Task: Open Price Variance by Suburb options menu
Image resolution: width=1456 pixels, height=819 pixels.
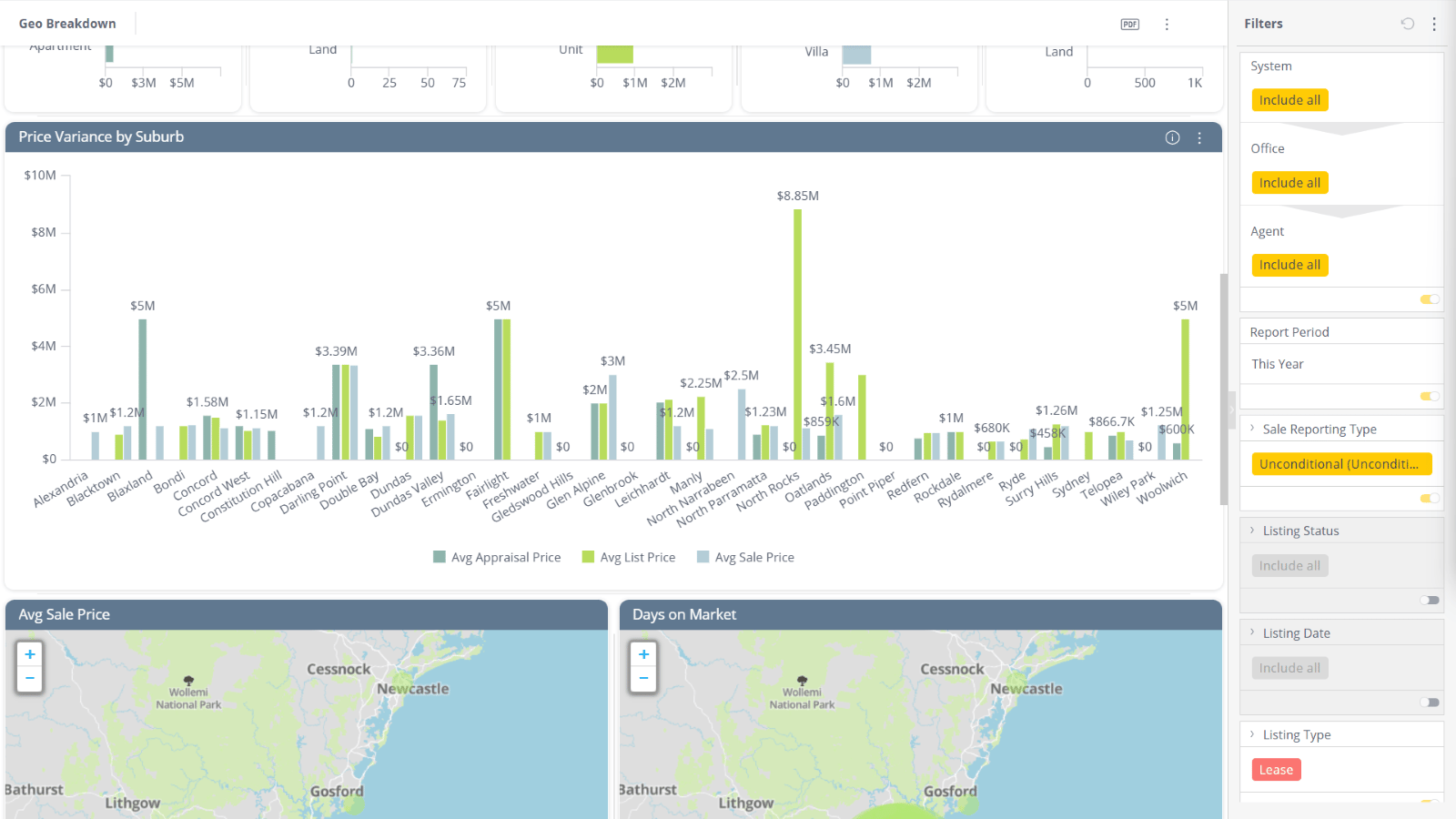Action: [x=1199, y=137]
